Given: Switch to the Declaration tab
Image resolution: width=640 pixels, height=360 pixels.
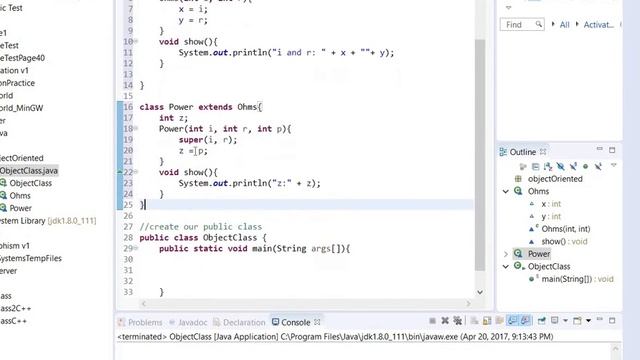Looking at the screenshot, I should point(239,322).
